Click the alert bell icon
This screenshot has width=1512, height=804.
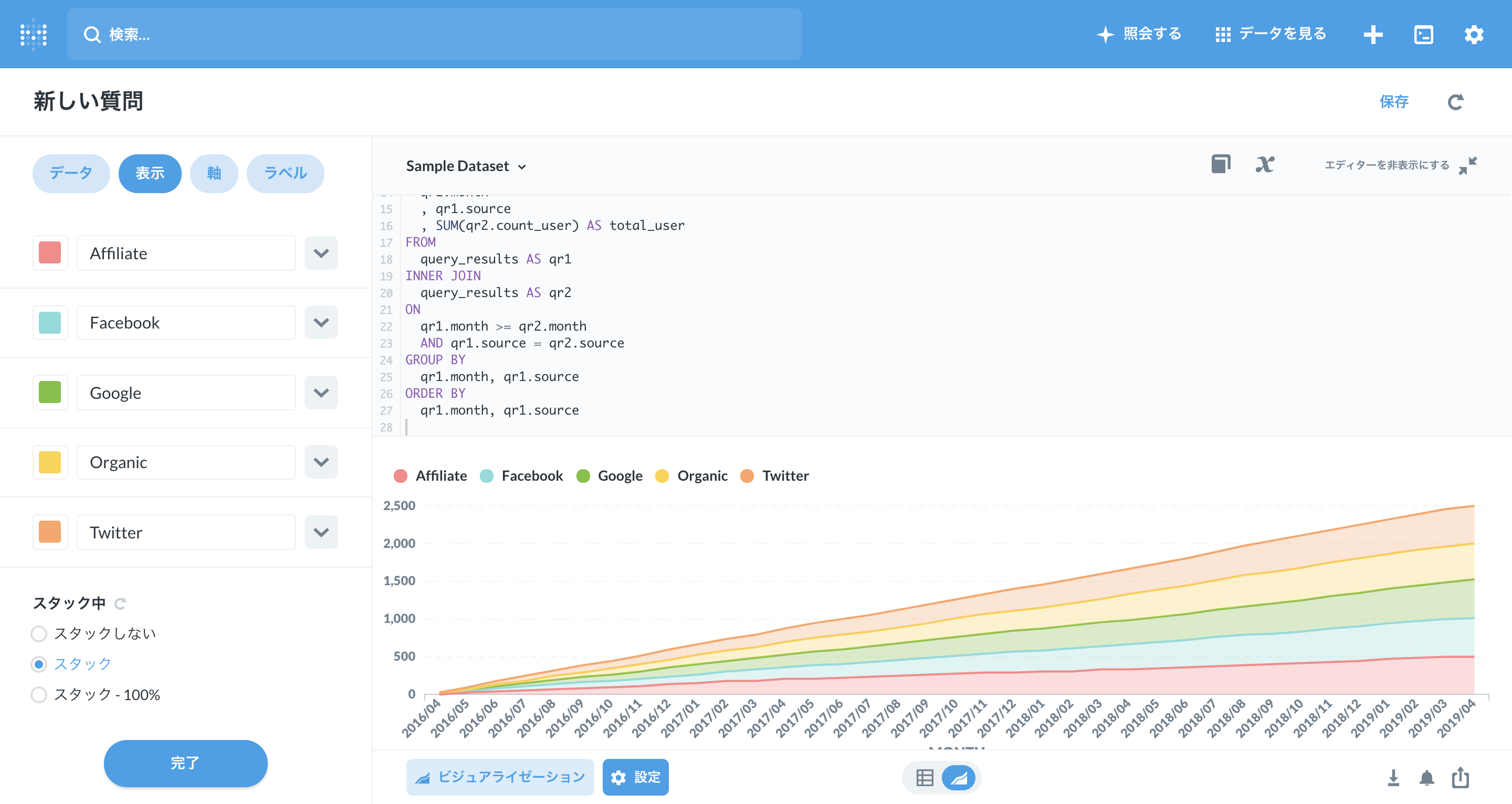pos(1426,778)
